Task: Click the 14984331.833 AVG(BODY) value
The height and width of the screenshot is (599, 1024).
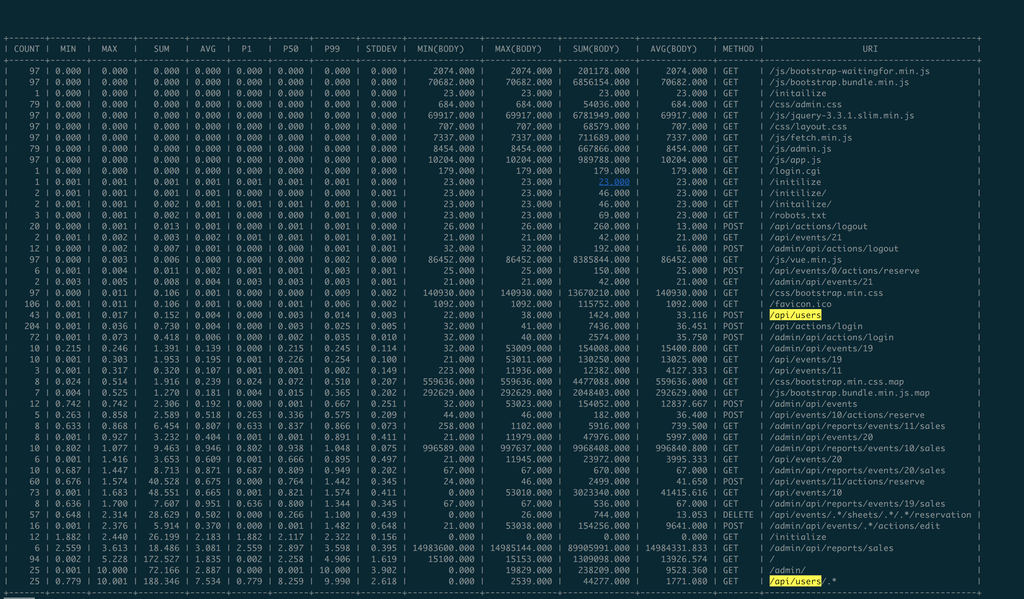Action: coord(676,549)
